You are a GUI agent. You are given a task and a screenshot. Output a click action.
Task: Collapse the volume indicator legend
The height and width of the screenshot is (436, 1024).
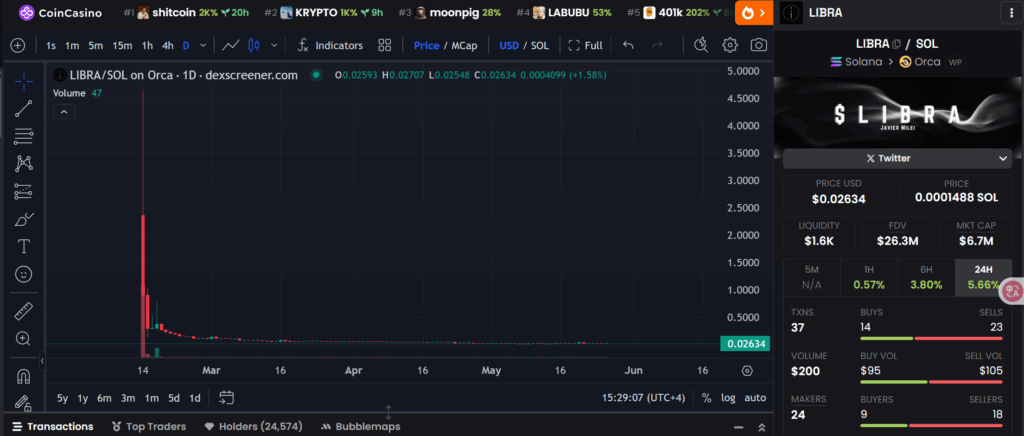click(x=64, y=112)
